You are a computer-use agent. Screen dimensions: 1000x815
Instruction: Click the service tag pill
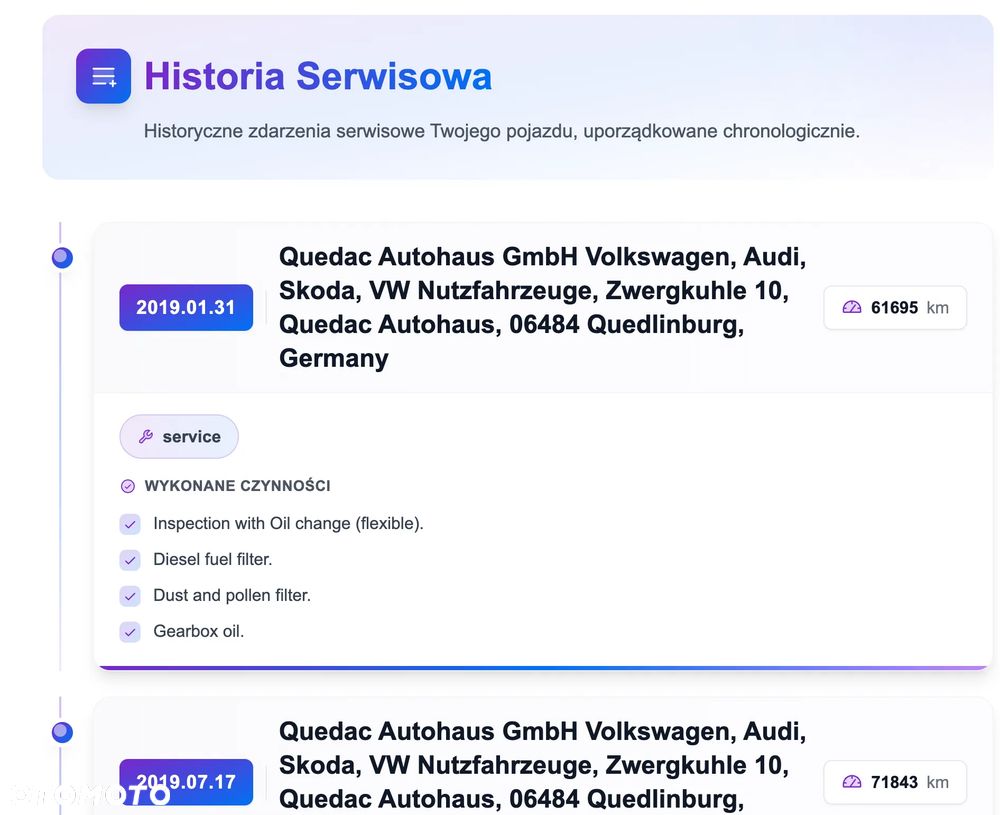click(x=179, y=437)
